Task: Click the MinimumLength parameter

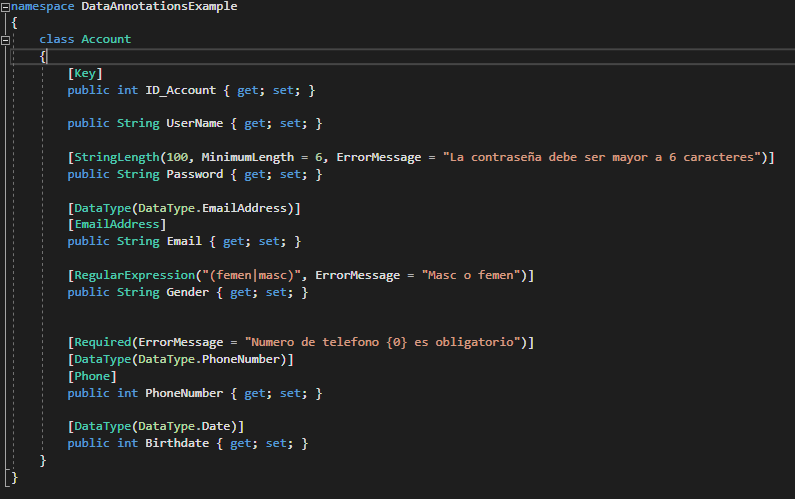Action: click(247, 157)
